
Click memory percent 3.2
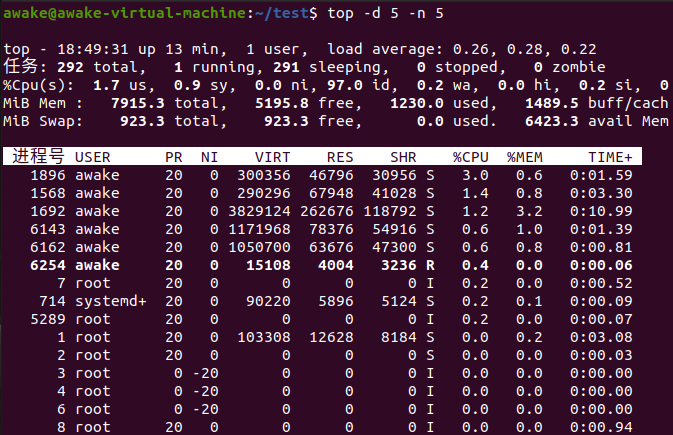point(529,211)
